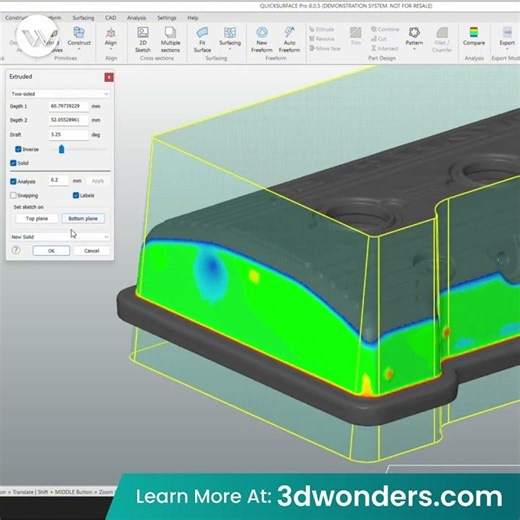Click the Analysis tolerance 0.2 field
520x520 pixels.
(x=59, y=180)
